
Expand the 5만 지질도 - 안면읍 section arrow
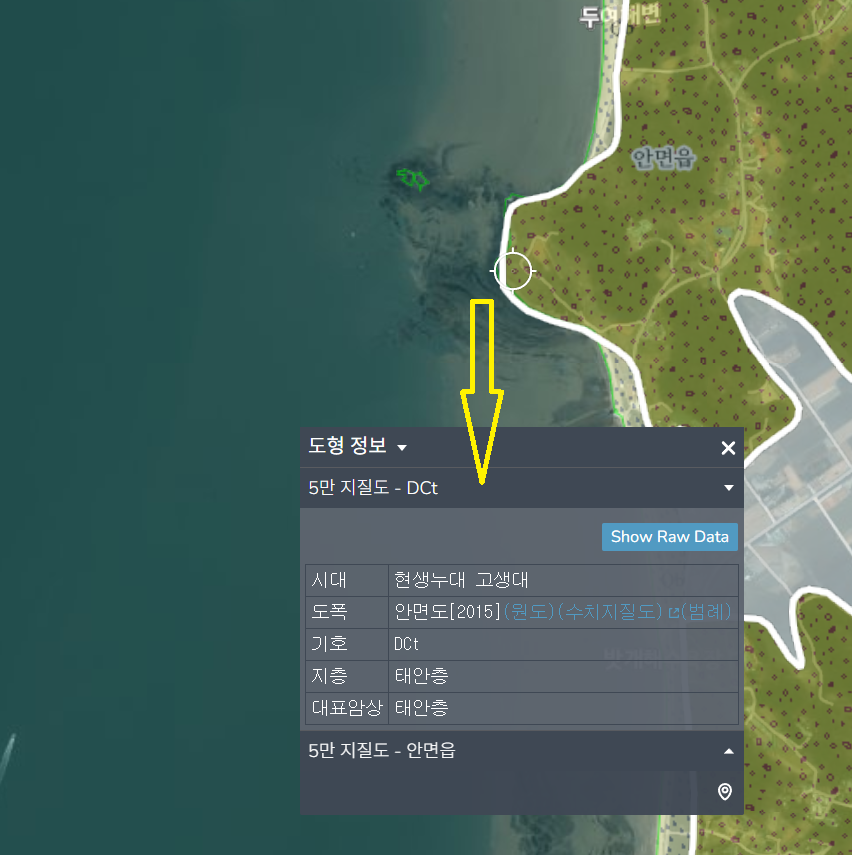(728, 751)
